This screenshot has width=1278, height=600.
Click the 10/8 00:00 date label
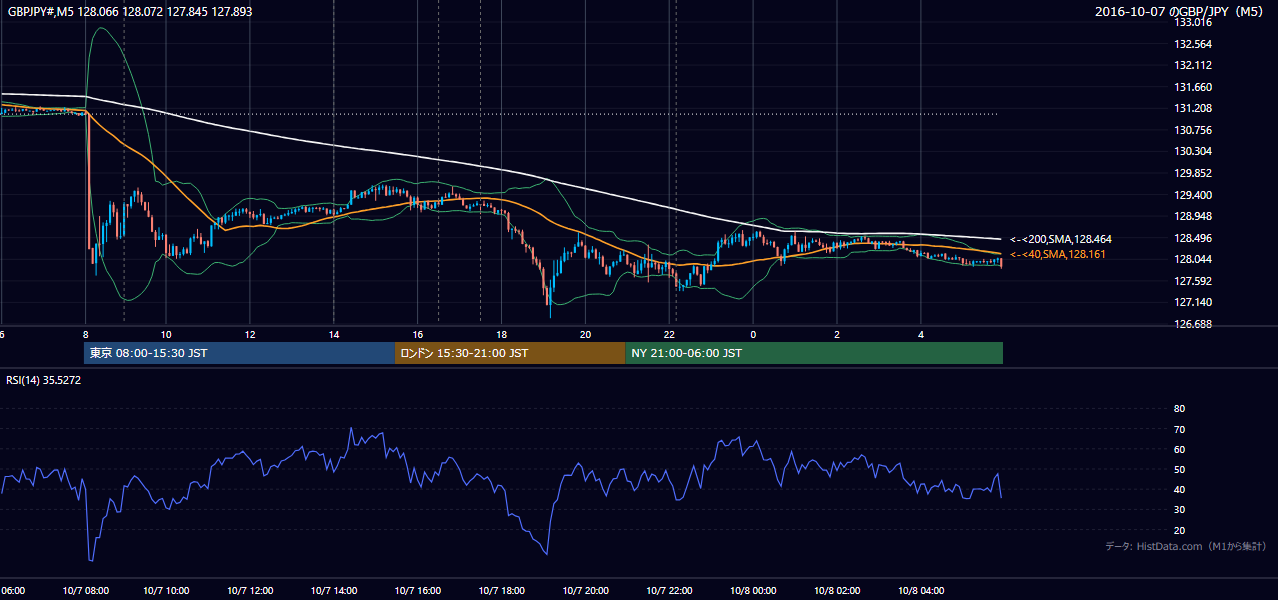click(753, 591)
